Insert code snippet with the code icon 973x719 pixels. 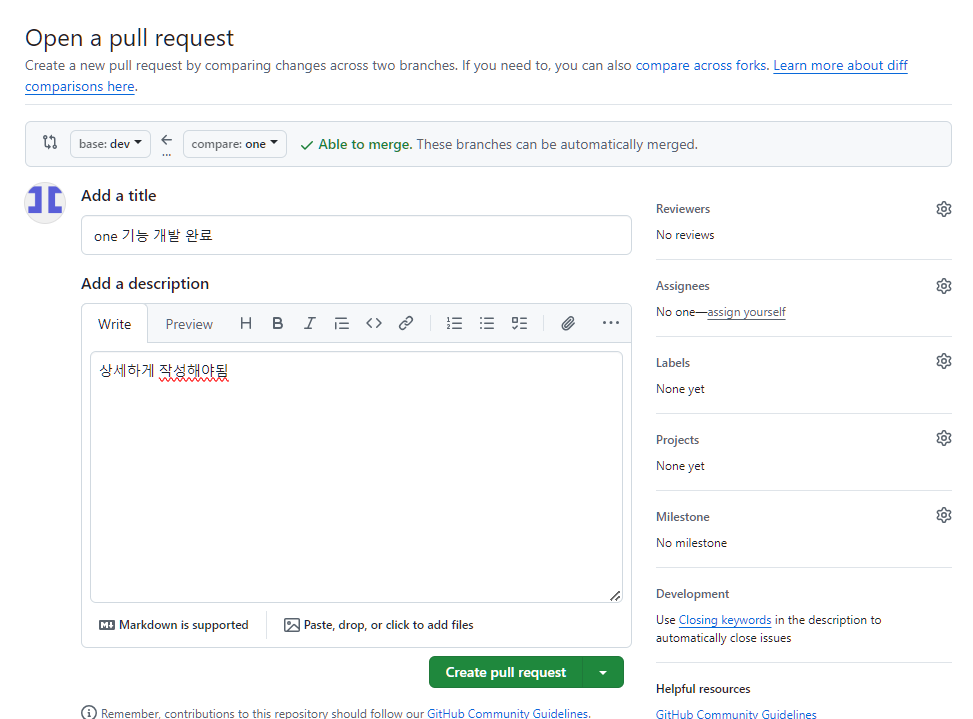coord(374,323)
